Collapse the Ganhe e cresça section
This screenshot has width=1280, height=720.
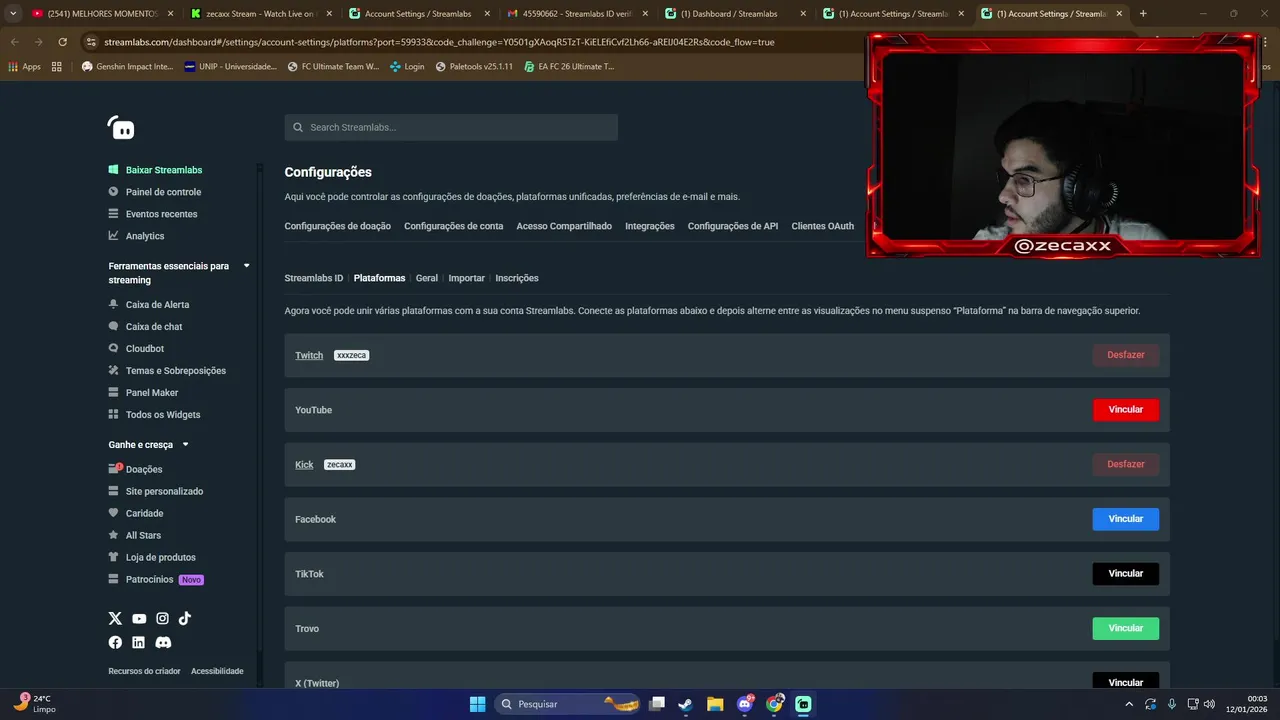coord(185,445)
